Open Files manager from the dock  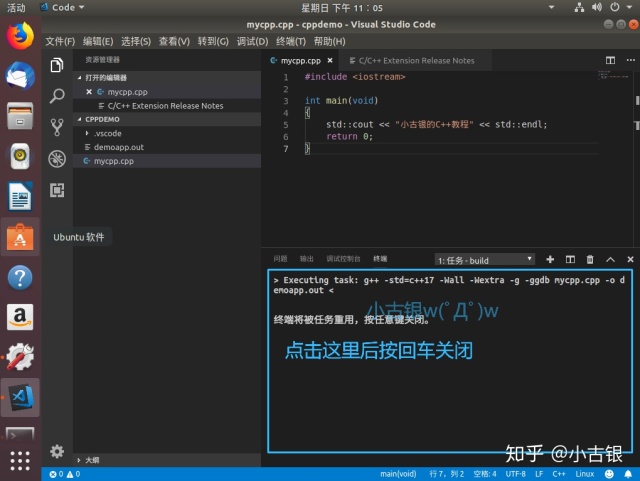[20, 116]
